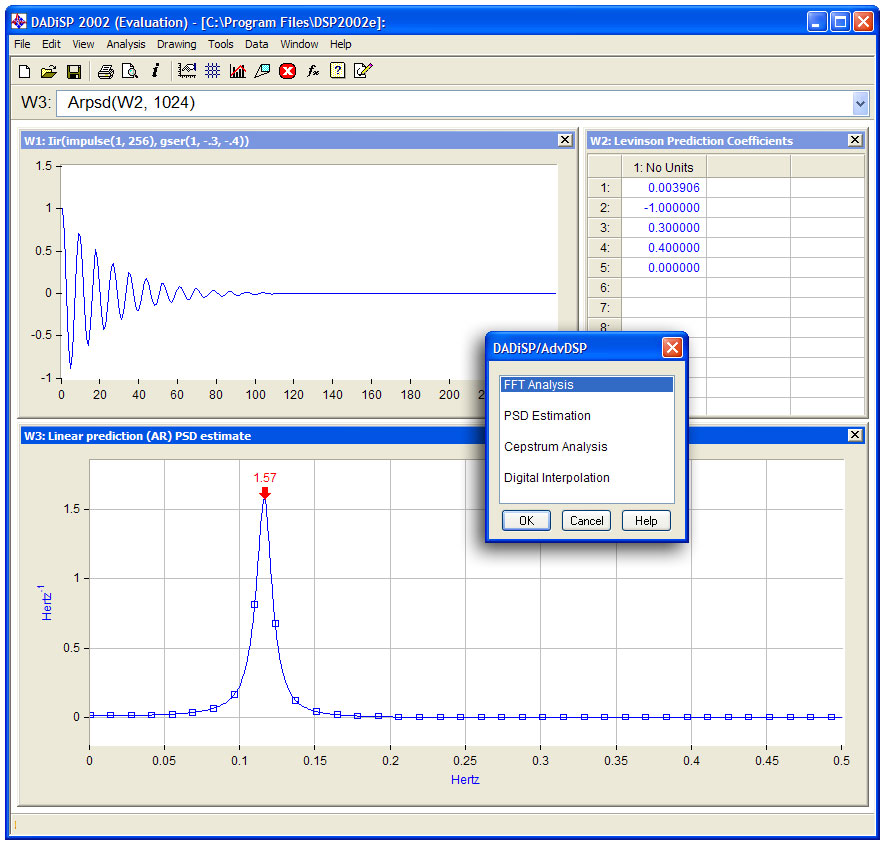Select the -1.000000 cell in W2

pyautogui.click(x=664, y=208)
